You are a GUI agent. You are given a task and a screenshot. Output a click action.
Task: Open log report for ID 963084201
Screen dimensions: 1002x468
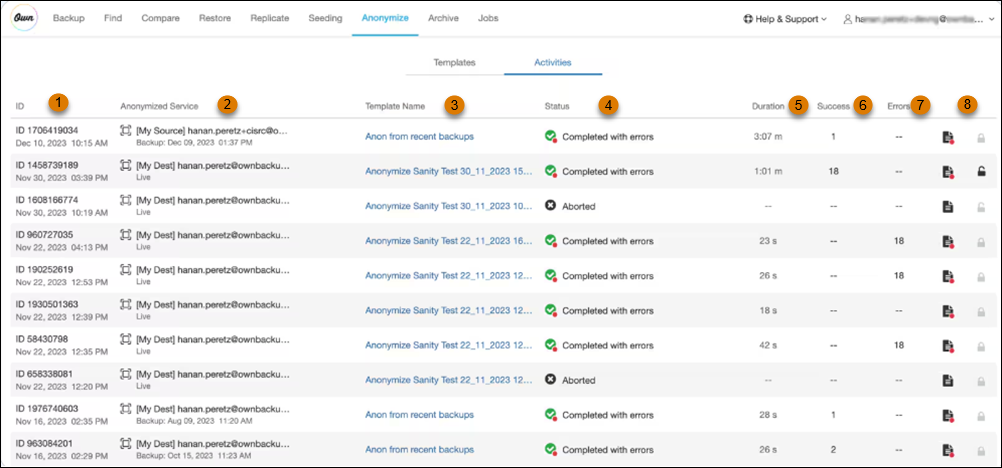948,450
